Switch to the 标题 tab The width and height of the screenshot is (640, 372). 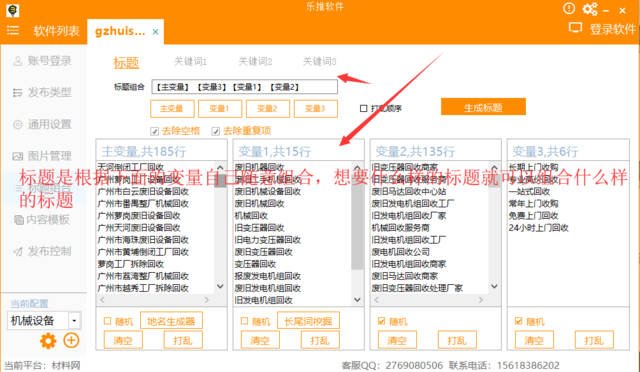tap(126, 62)
